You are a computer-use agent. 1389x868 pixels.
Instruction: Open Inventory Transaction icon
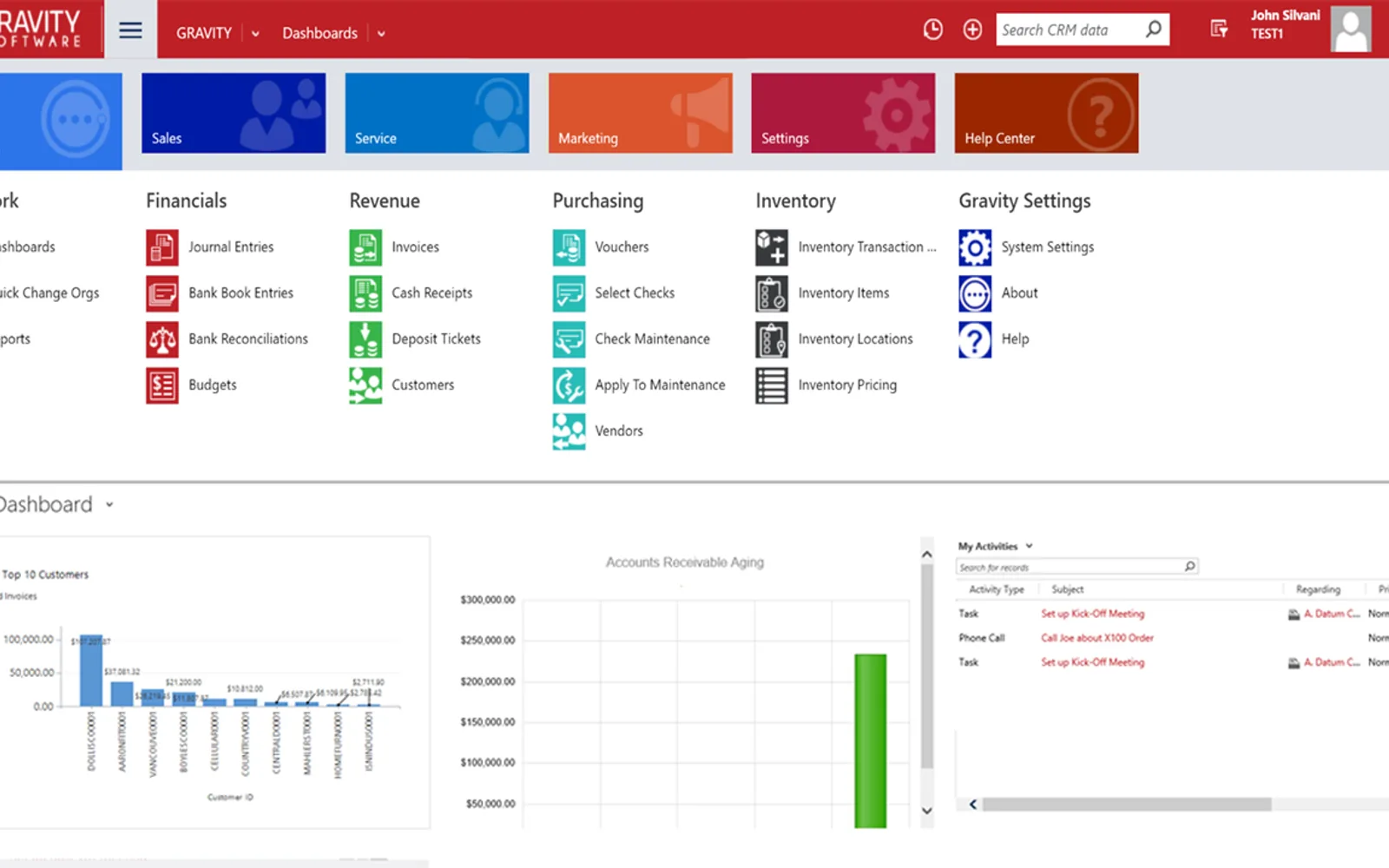[x=772, y=247]
